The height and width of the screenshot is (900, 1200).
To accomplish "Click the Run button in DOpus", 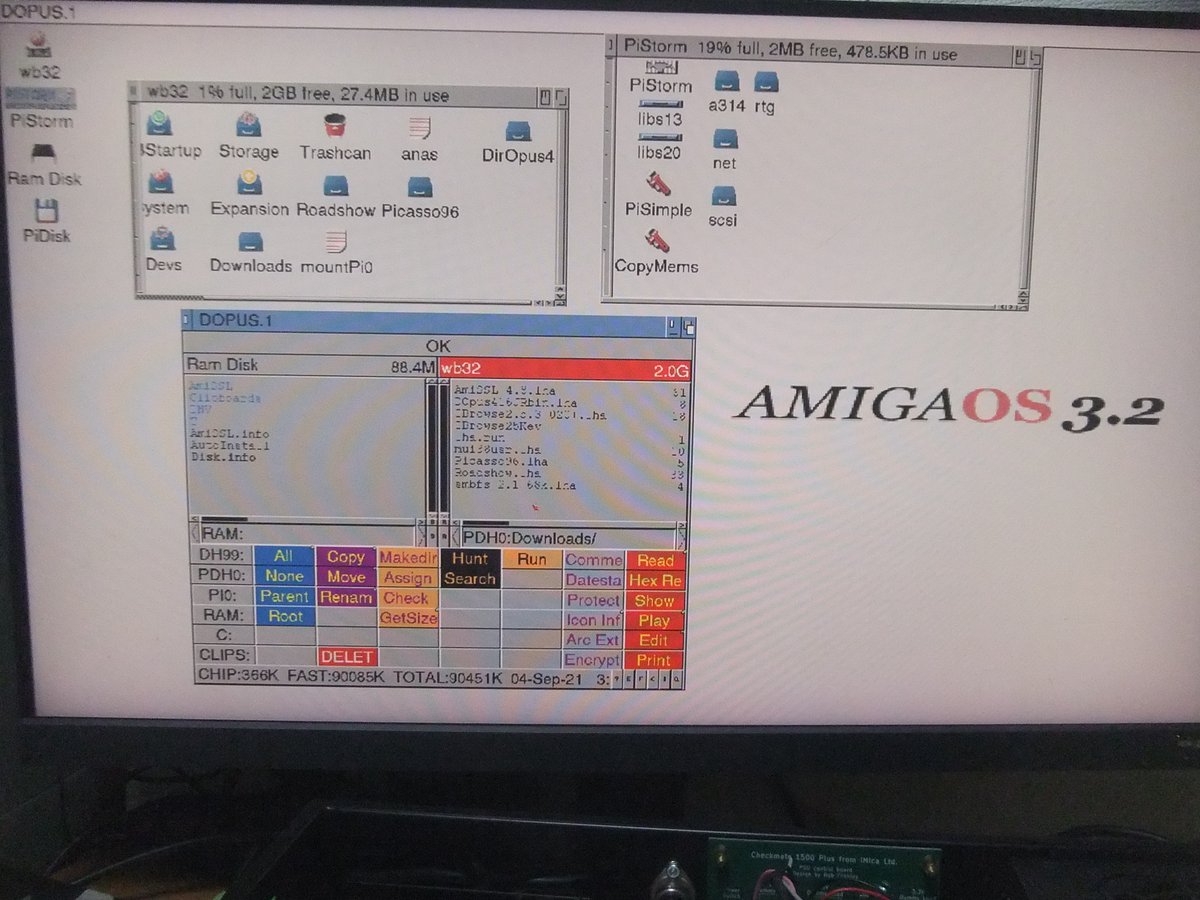I will 532,559.
